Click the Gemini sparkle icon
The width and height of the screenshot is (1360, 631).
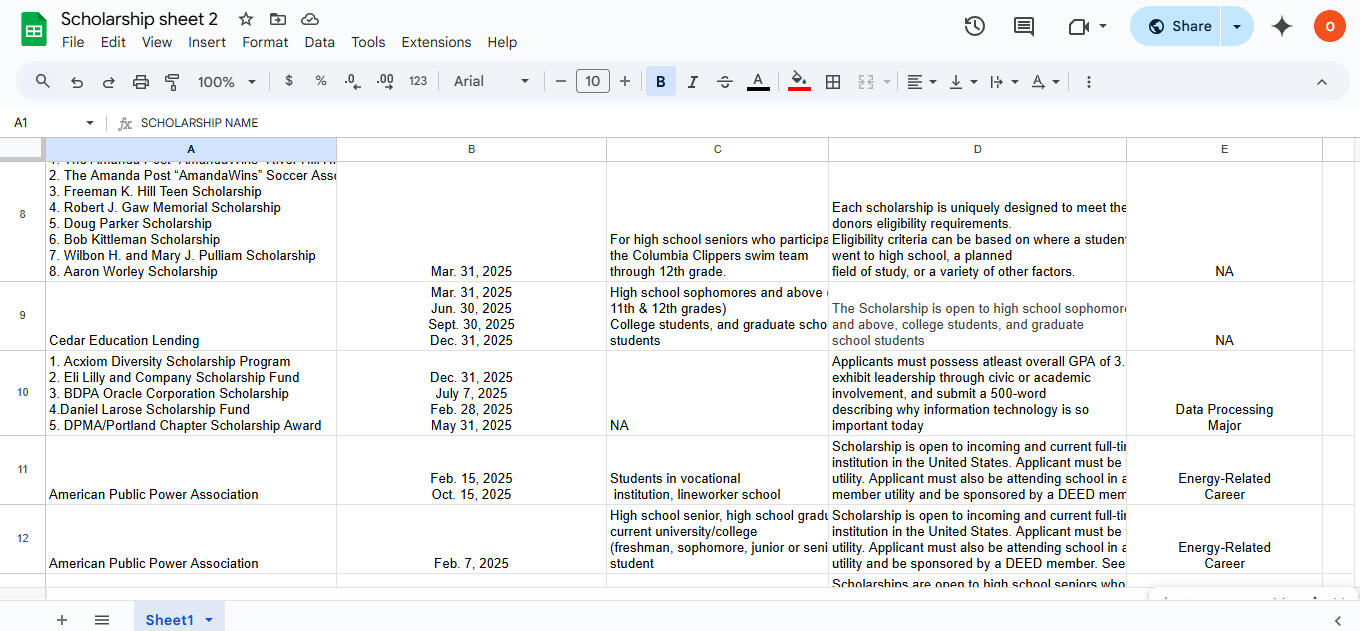1282,27
